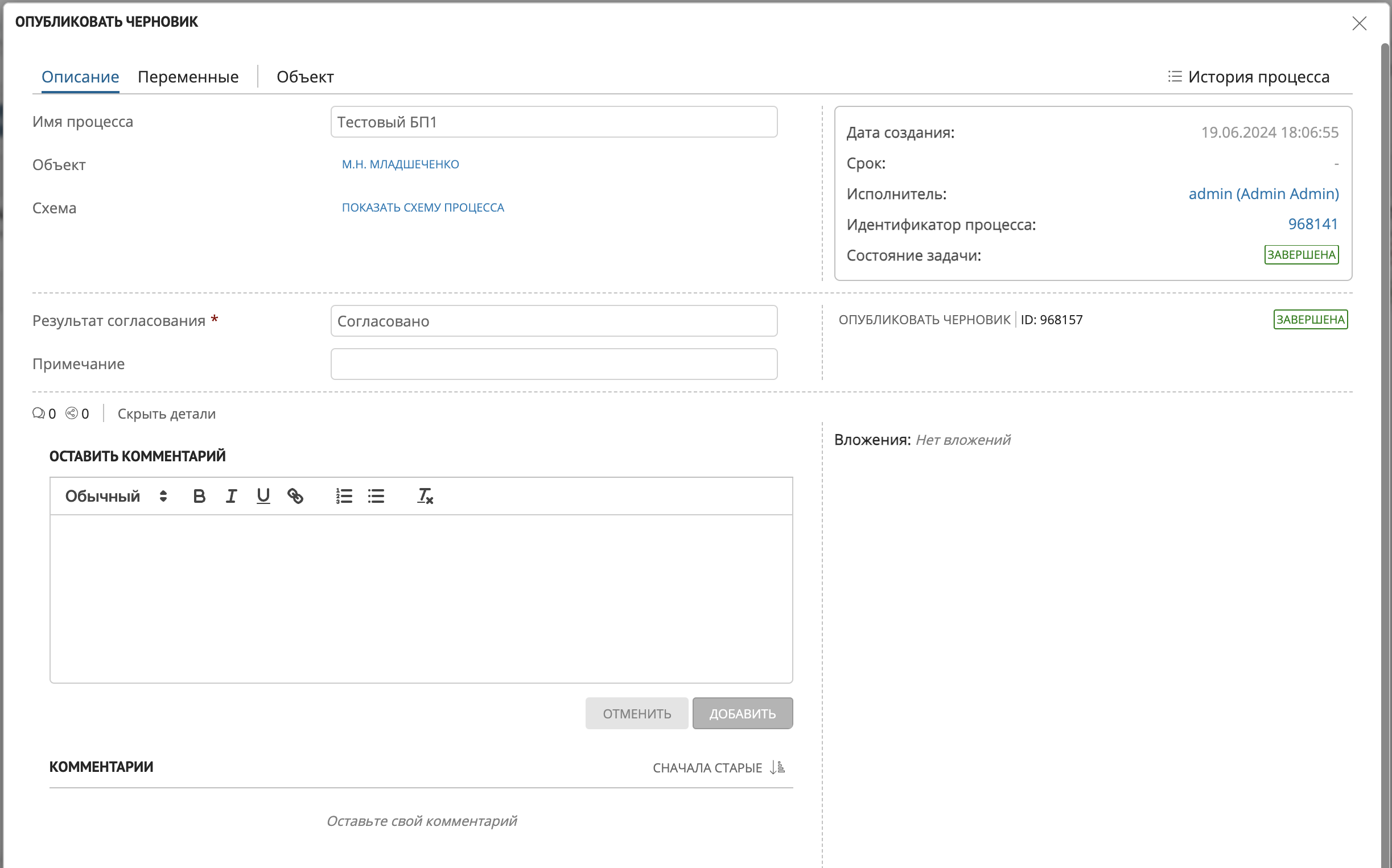Screen dimensions: 1392x868
Task: Clear text formatting with Tx icon
Action: pos(425,496)
